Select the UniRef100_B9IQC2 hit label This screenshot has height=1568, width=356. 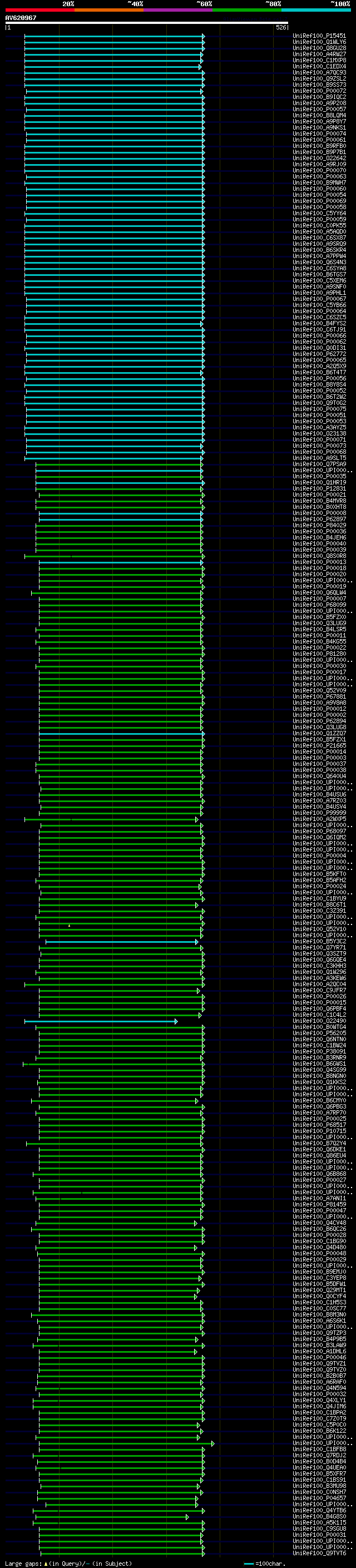pos(319,97)
